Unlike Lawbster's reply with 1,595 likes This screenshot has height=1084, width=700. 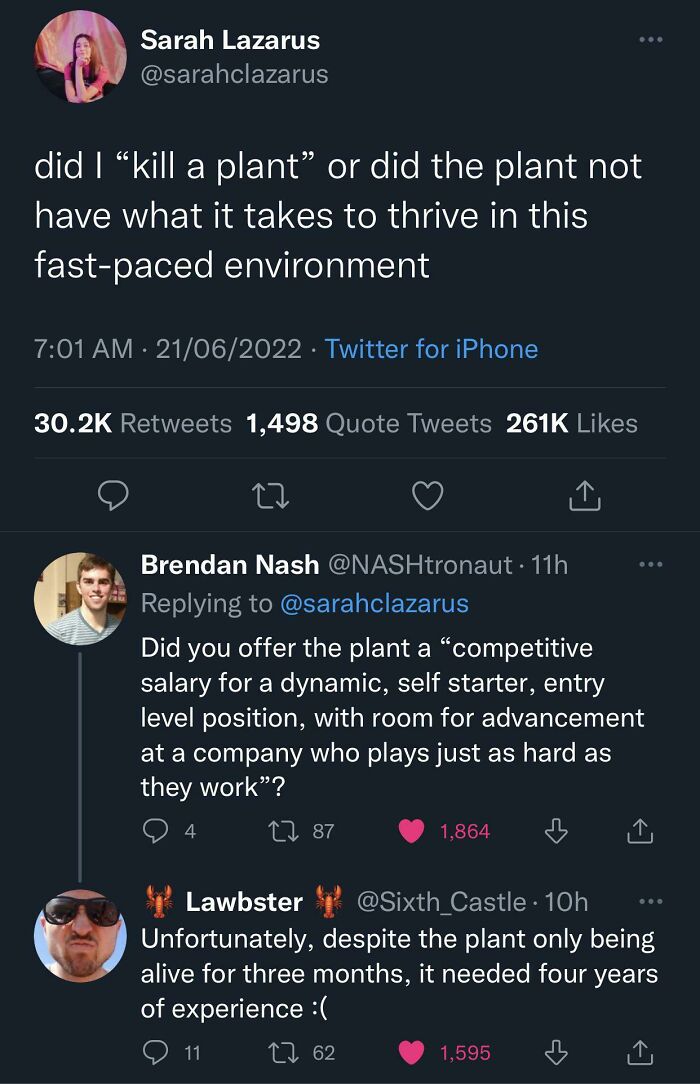click(411, 1052)
